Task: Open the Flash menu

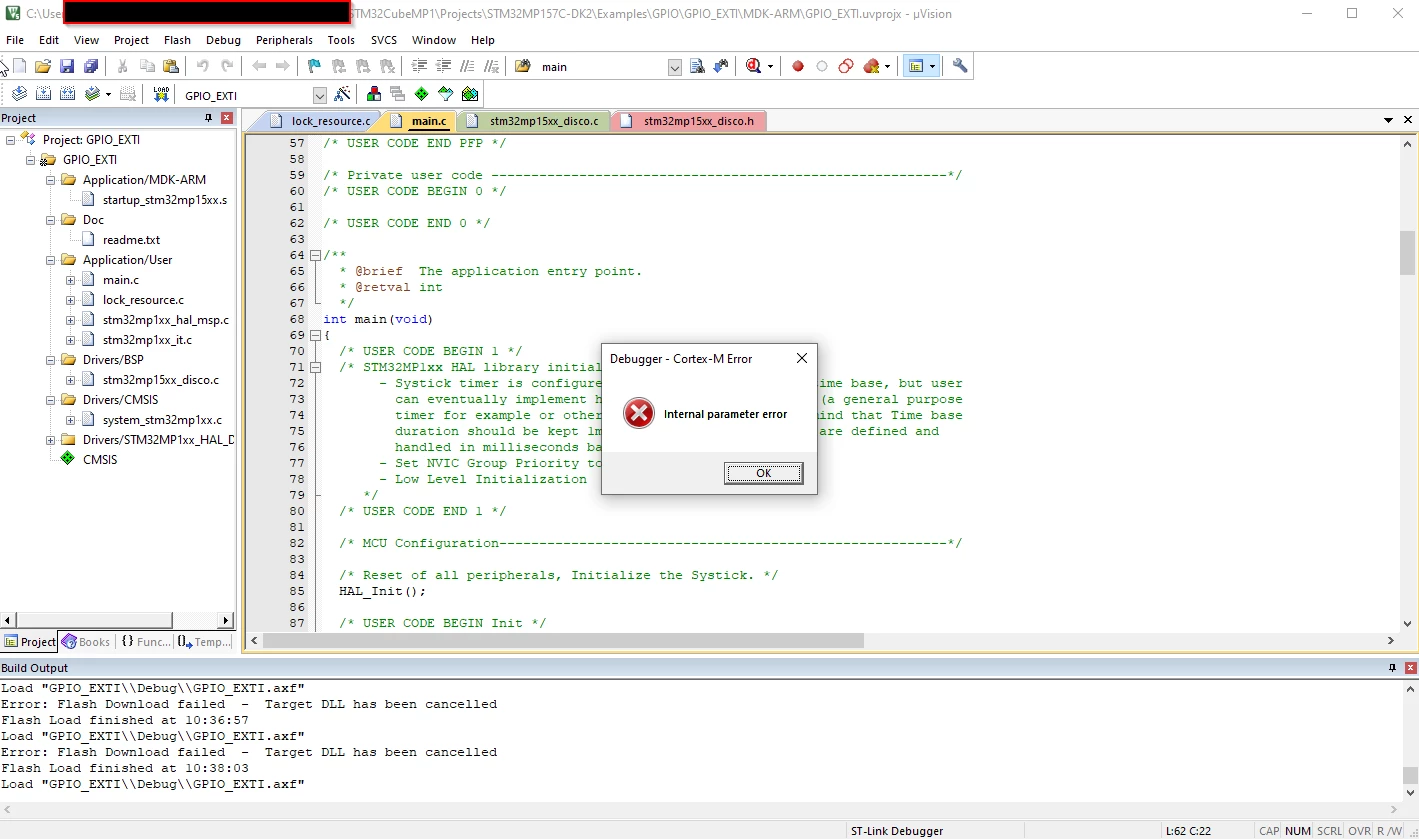Action: click(x=177, y=40)
